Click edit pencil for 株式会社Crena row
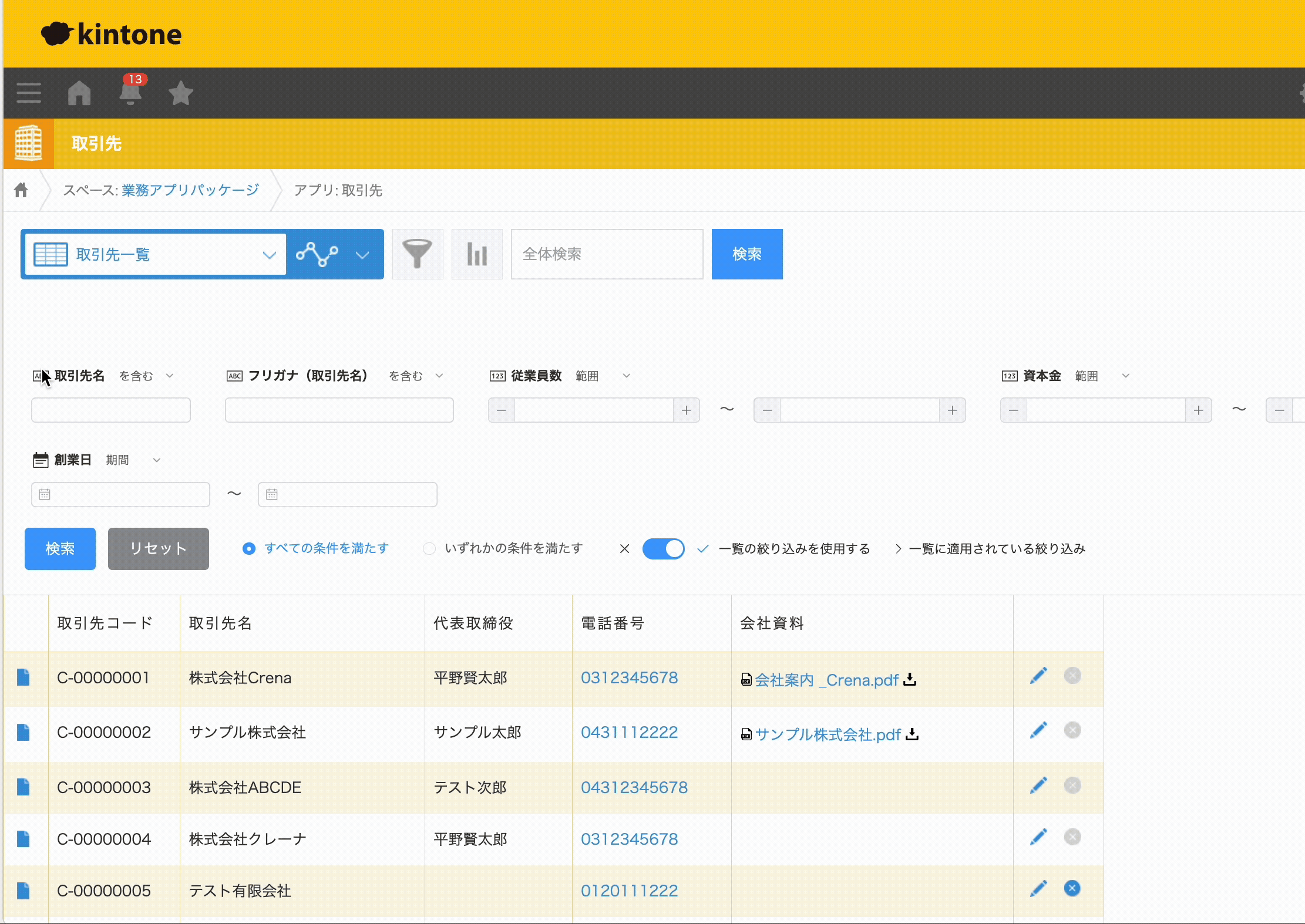The height and width of the screenshot is (924, 1305). click(x=1038, y=676)
